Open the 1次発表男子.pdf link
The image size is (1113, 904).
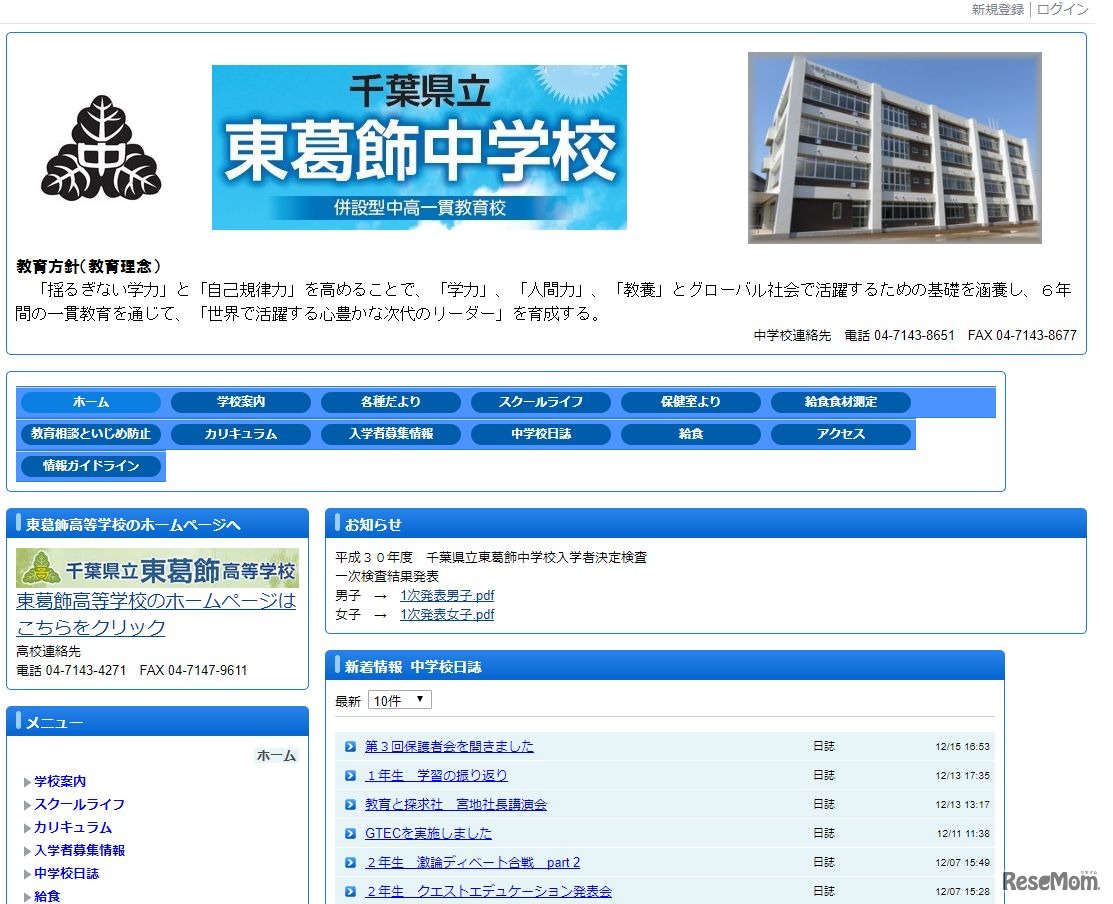point(447,595)
